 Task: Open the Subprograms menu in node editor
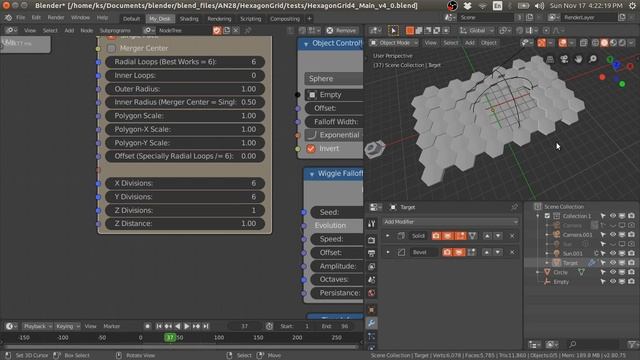tap(115, 31)
